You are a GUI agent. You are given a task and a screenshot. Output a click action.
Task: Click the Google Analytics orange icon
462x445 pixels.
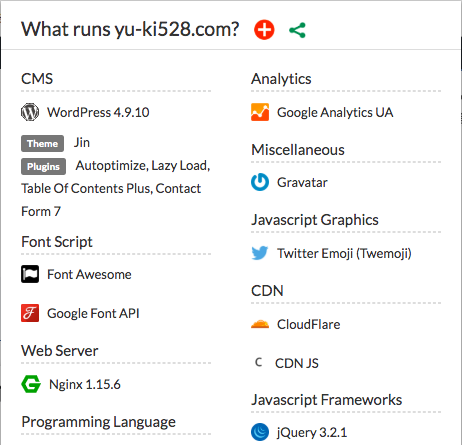click(260, 112)
